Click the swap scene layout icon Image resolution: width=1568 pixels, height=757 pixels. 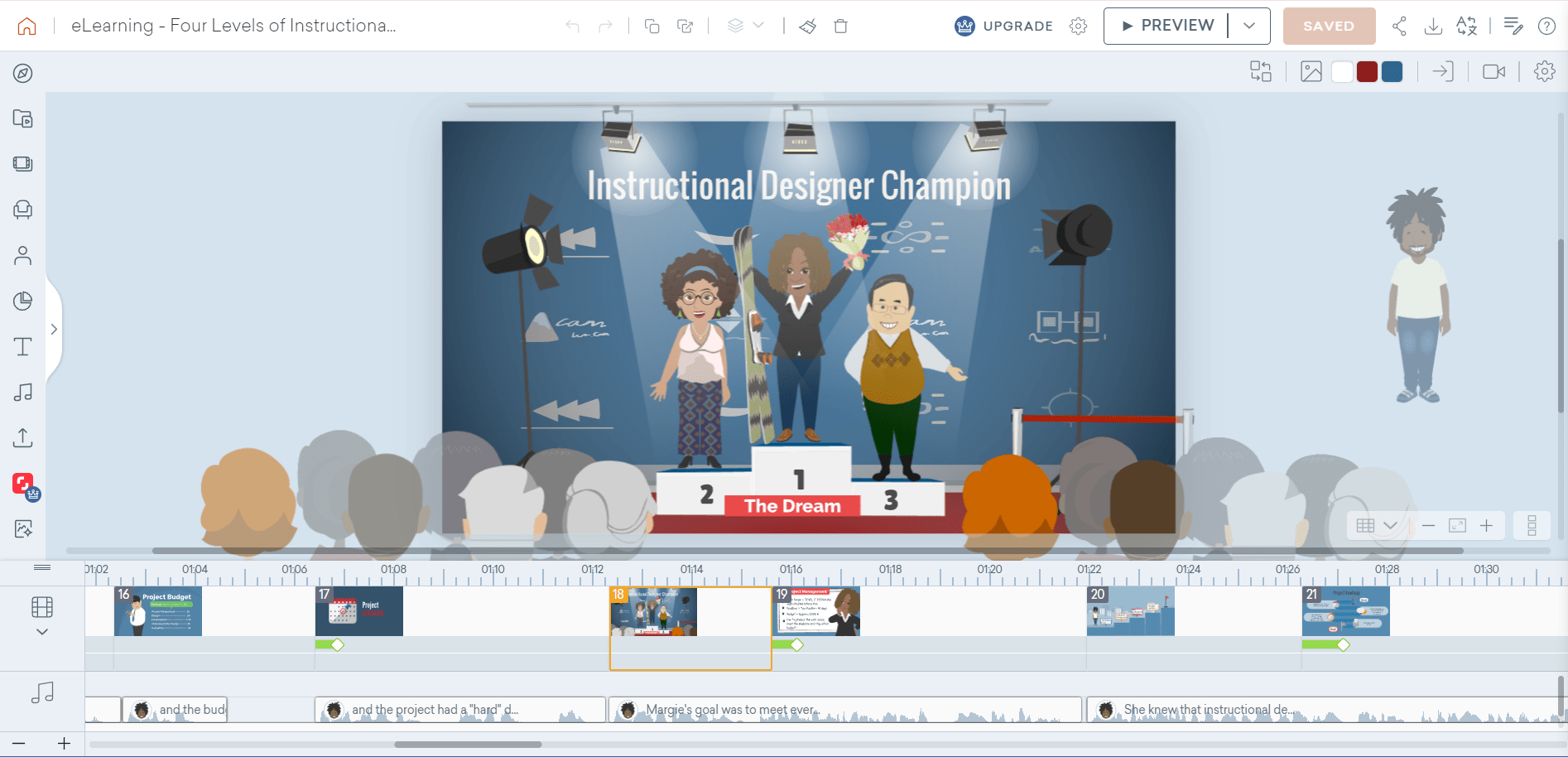(x=1261, y=71)
